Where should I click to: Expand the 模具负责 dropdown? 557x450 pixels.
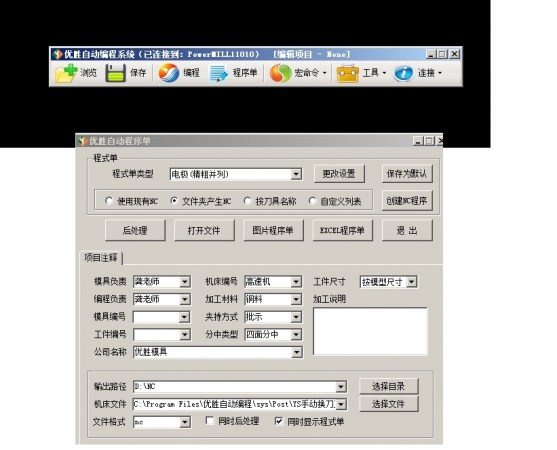click(184, 282)
